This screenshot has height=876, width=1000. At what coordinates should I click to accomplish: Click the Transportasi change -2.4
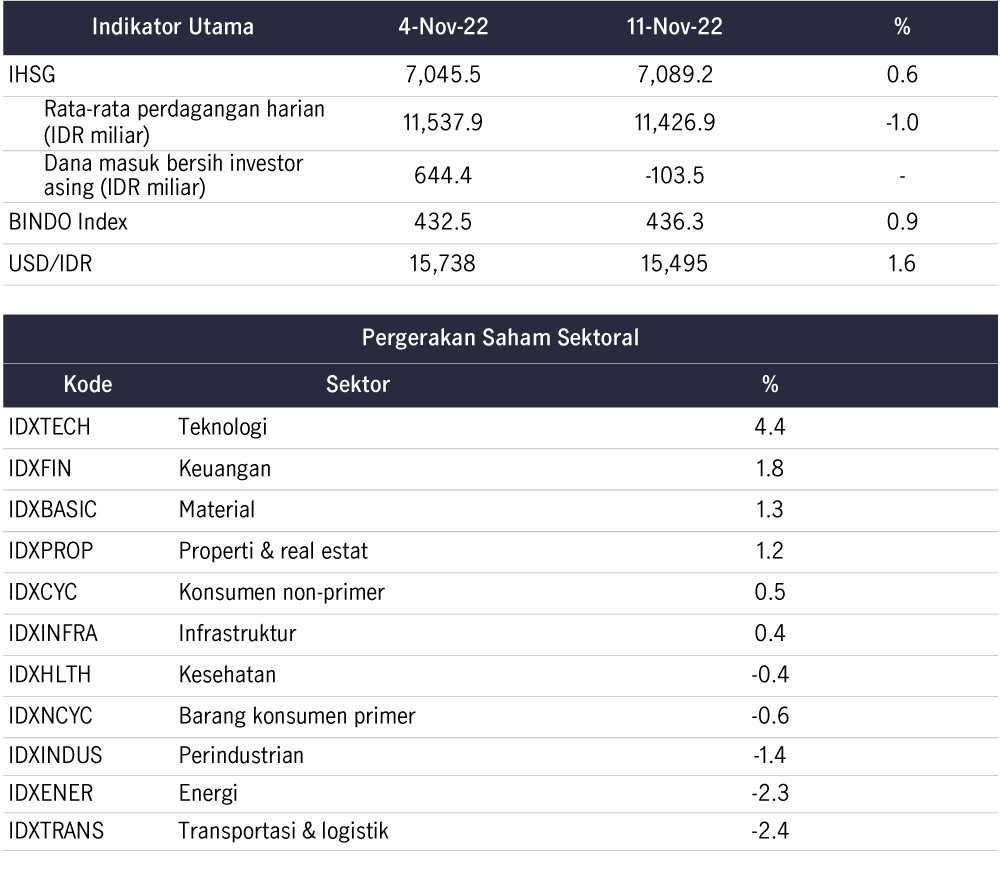point(770,831)
